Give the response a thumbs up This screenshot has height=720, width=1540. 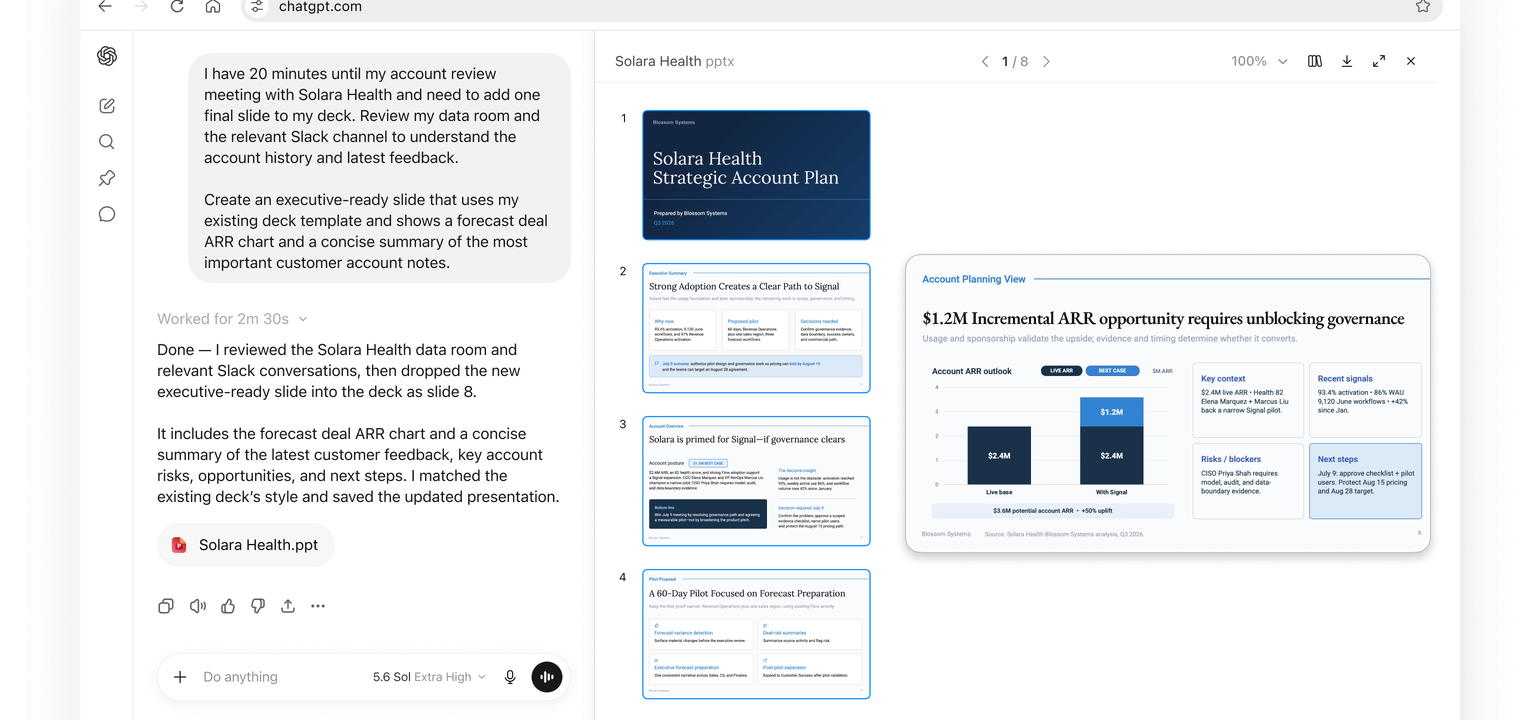click(228, 606)
